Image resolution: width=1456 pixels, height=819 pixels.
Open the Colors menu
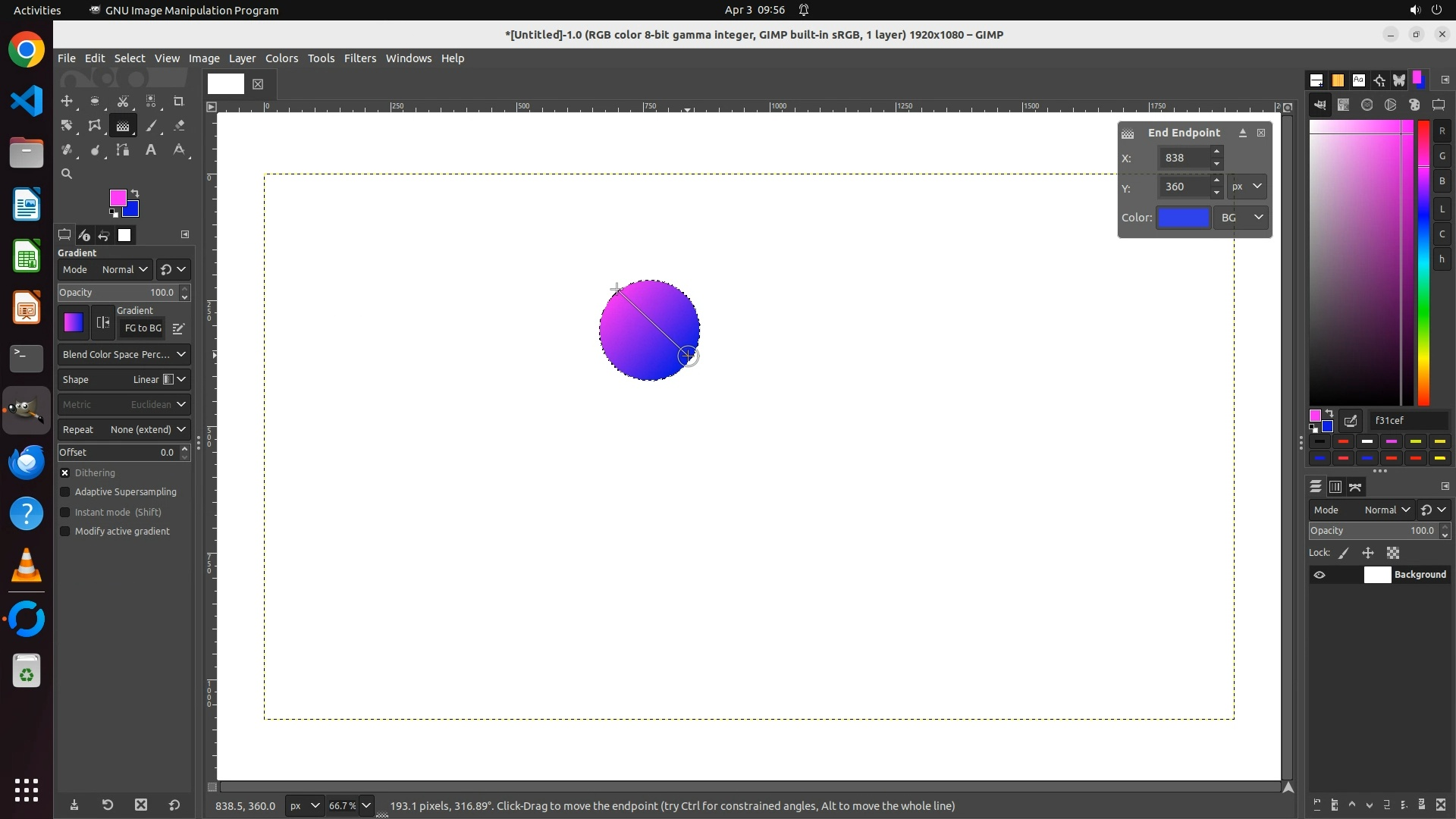tap(281, 58)
